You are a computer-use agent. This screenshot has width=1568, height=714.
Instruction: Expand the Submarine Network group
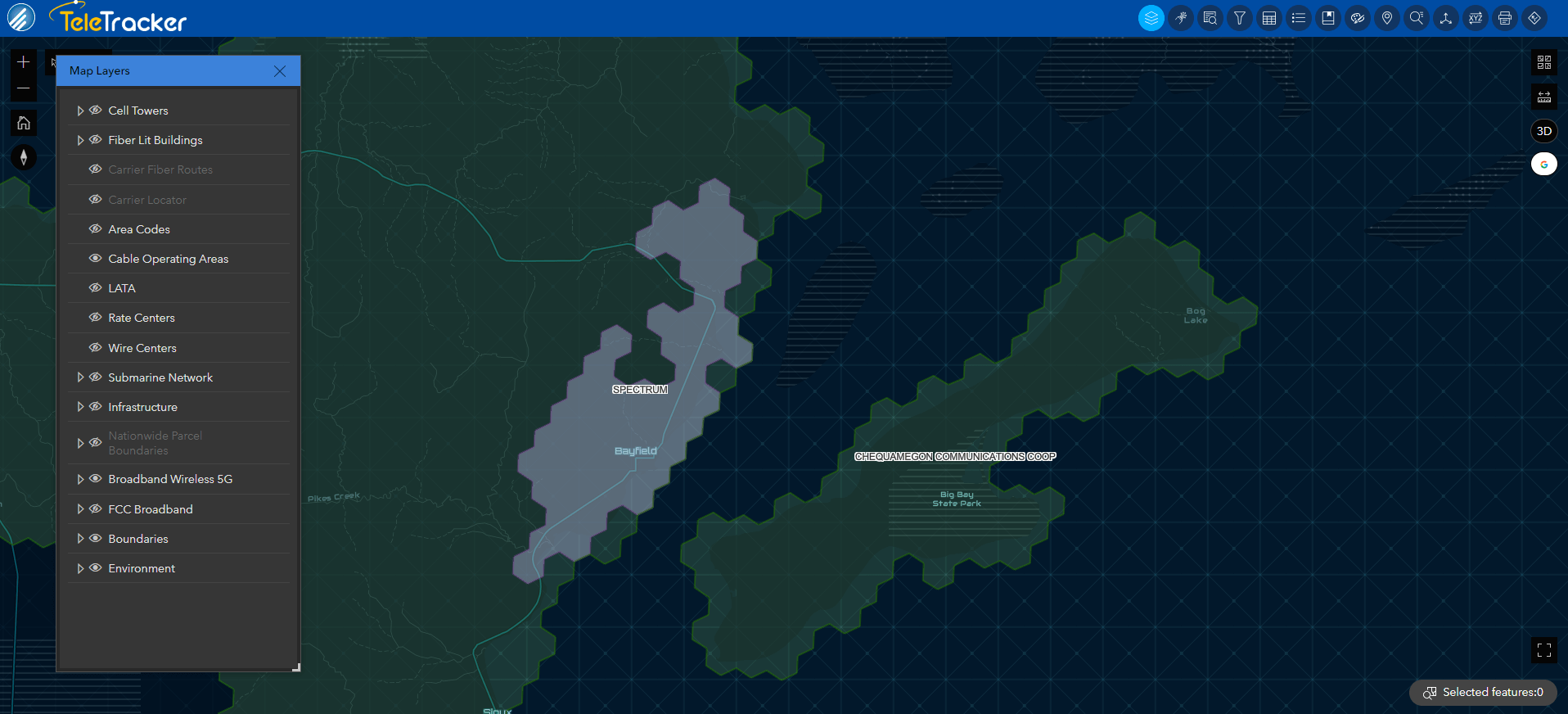point(80,377)
